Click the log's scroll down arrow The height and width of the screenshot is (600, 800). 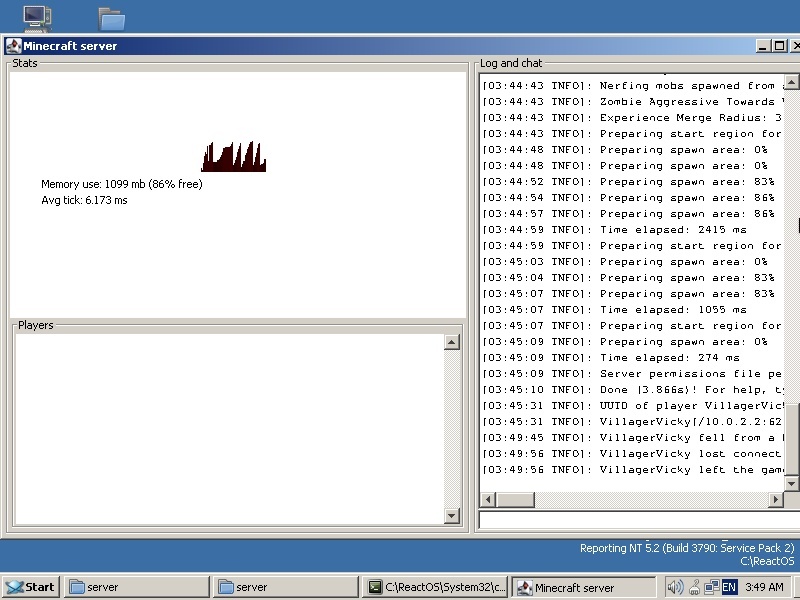791,483
